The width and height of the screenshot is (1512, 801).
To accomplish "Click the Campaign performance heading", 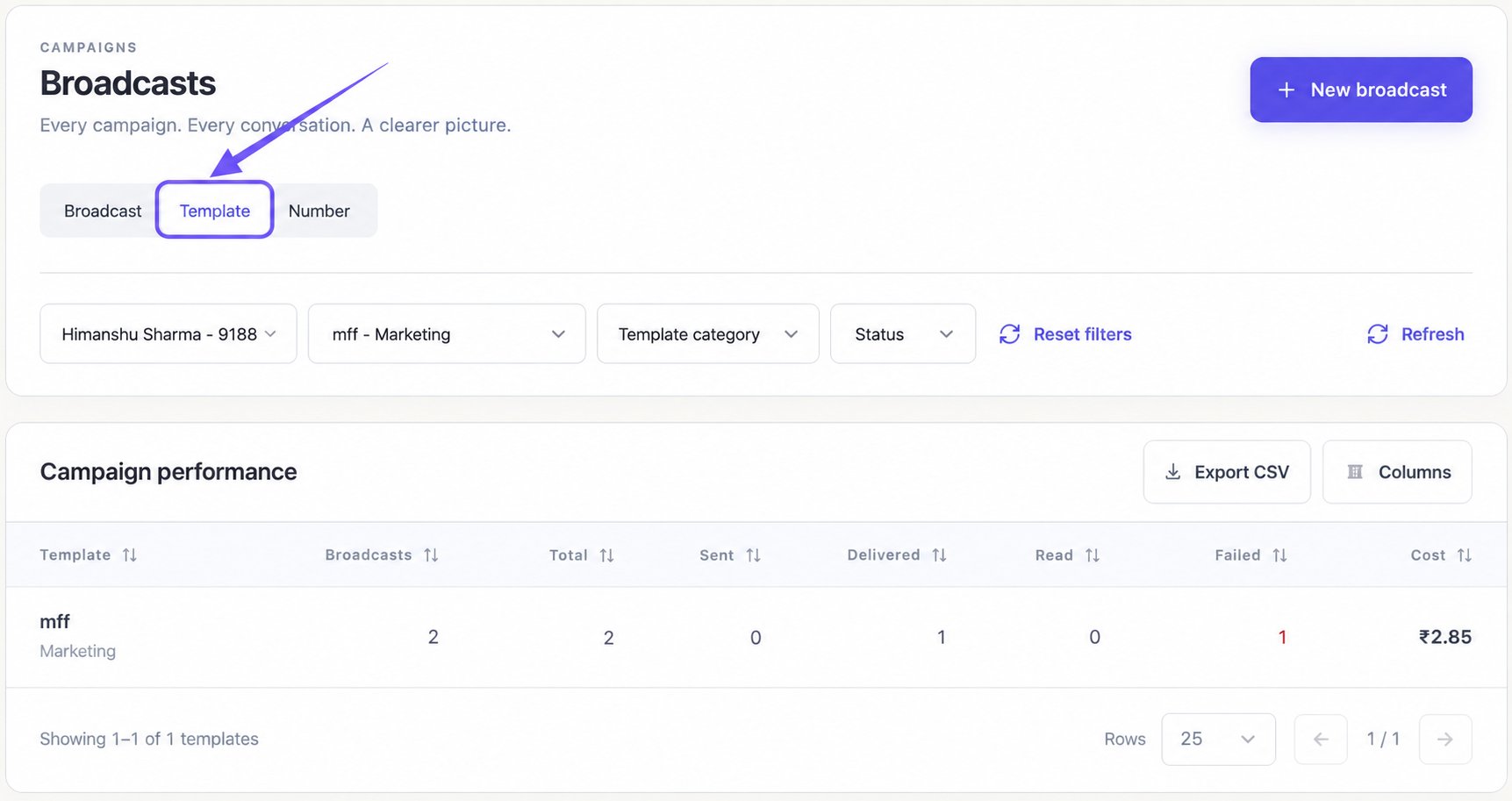I will point(168,472).
